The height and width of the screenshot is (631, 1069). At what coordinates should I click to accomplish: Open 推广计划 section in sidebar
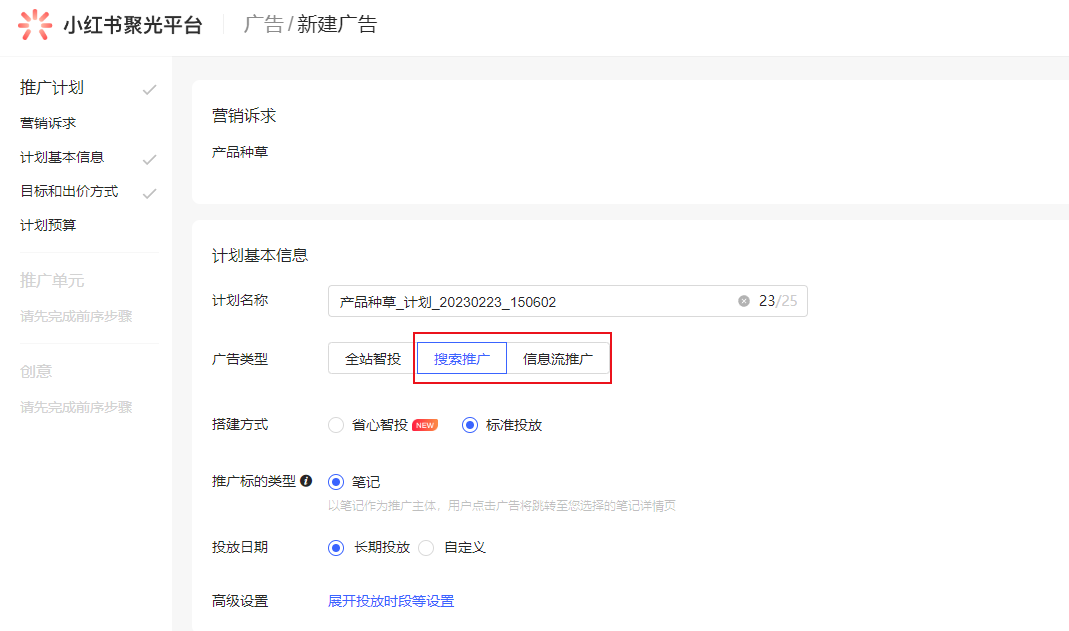coord(52,88)
